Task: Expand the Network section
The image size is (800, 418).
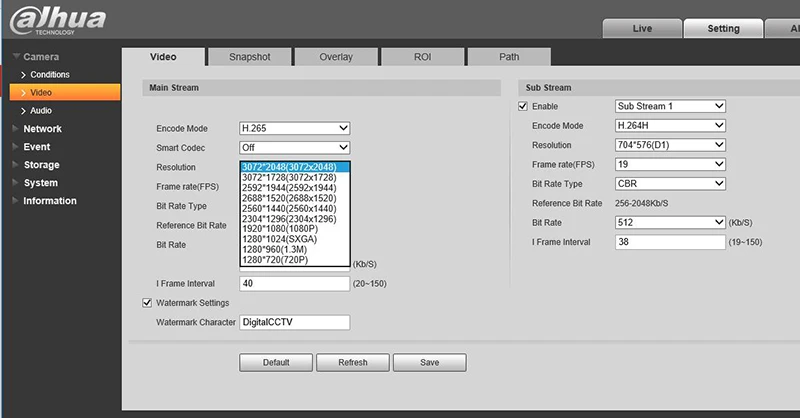Action: pos(42,129)
